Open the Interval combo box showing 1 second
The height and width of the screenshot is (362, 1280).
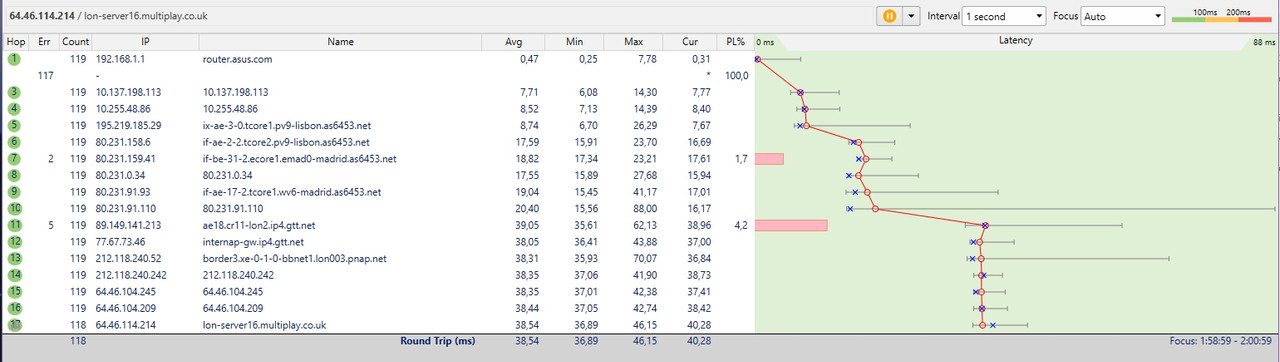click(x=1003, y=16)
